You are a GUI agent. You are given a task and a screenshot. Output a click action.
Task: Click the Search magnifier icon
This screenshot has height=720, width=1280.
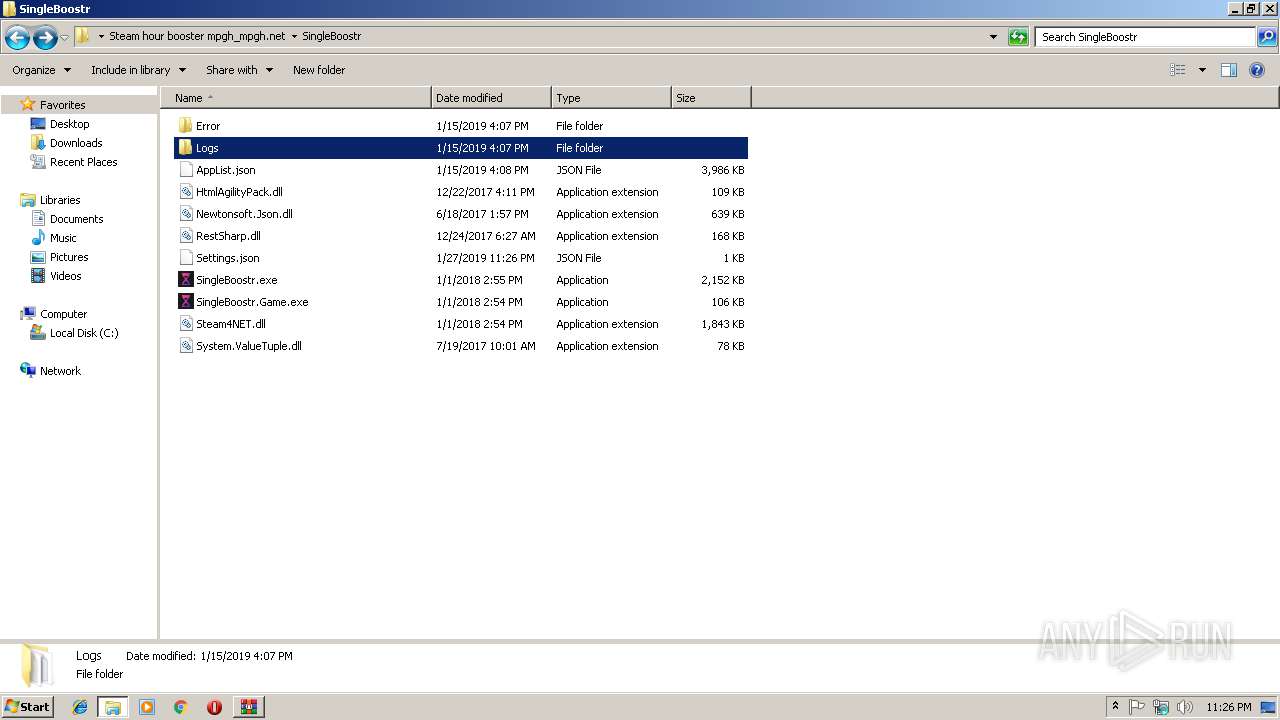[x=1267, y=37]
